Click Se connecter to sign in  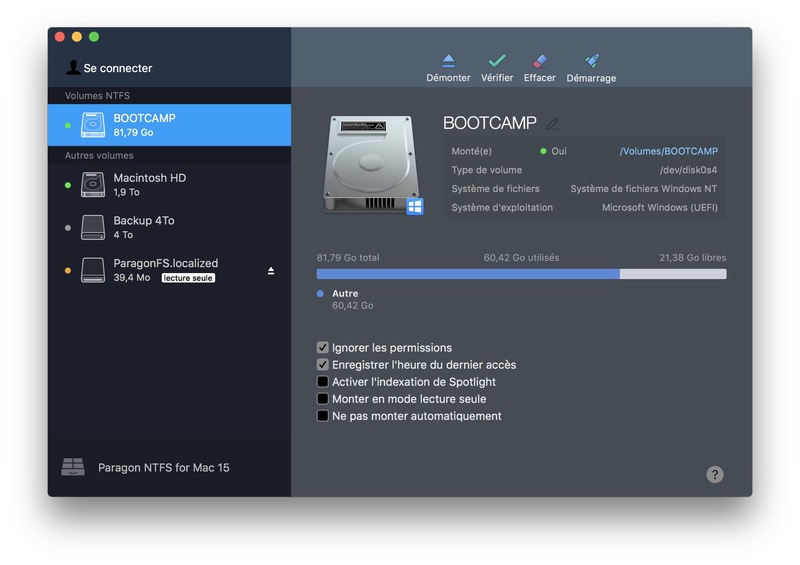tap(118, 68)
